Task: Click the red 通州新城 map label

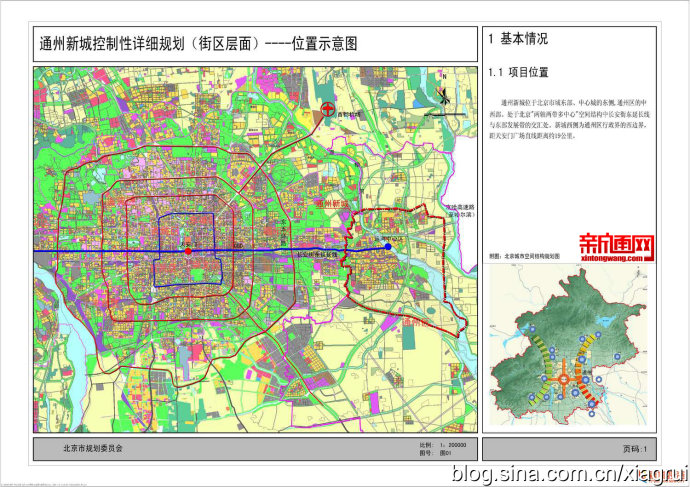Action: (x=336, y=203)
